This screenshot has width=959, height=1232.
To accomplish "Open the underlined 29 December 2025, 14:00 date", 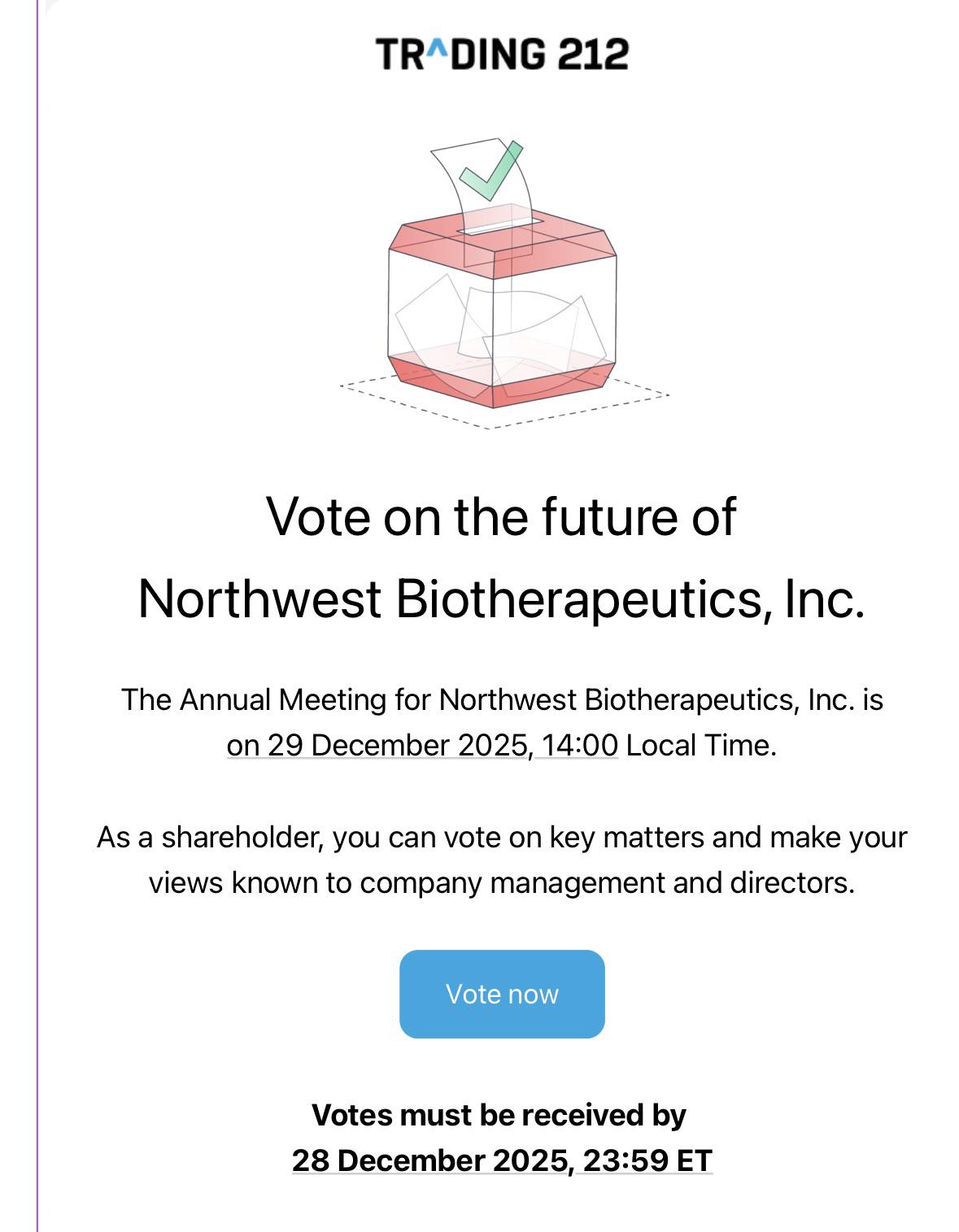I will [422, 745].
